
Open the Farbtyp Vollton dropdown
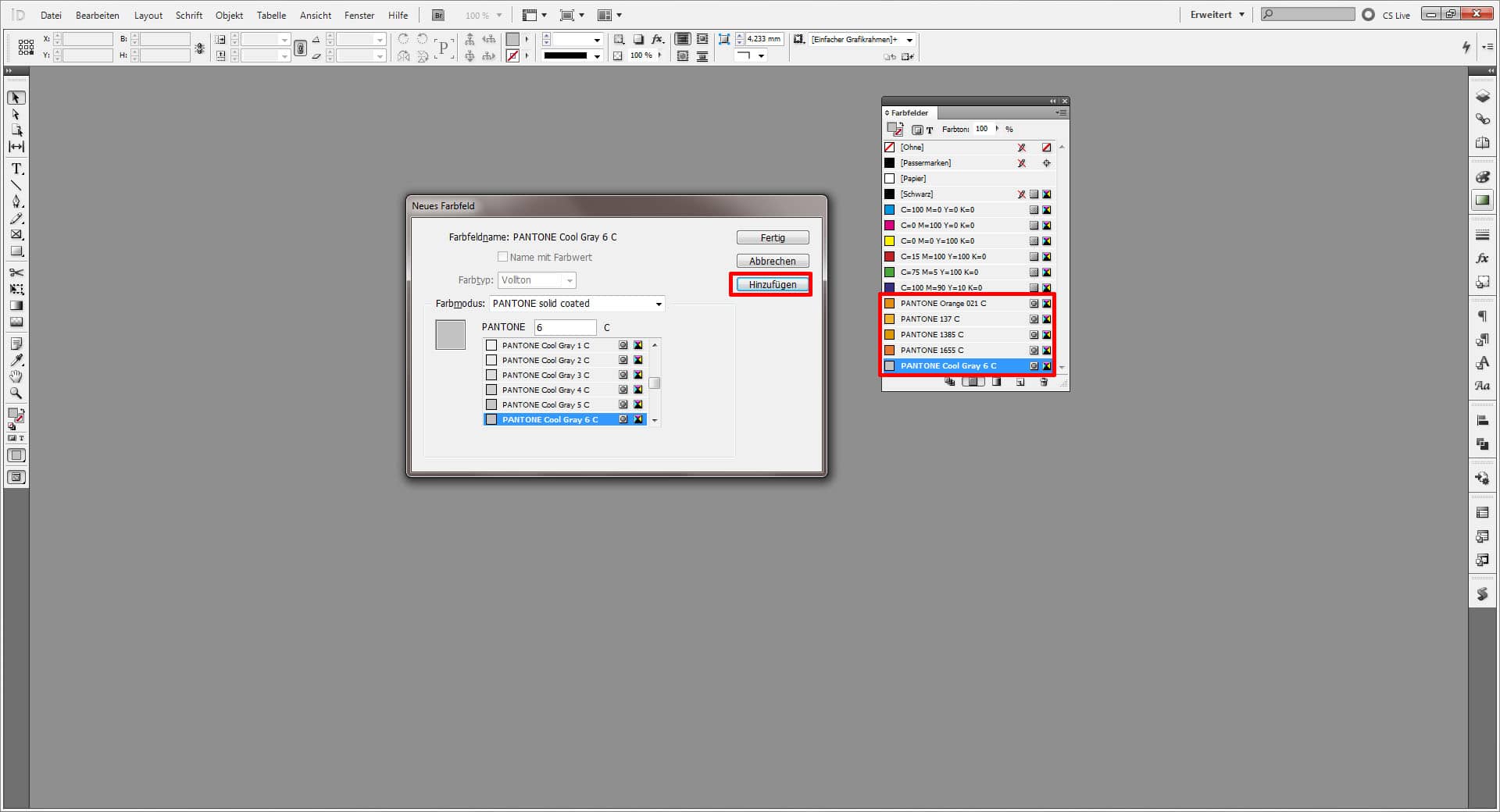pos(570,280)
